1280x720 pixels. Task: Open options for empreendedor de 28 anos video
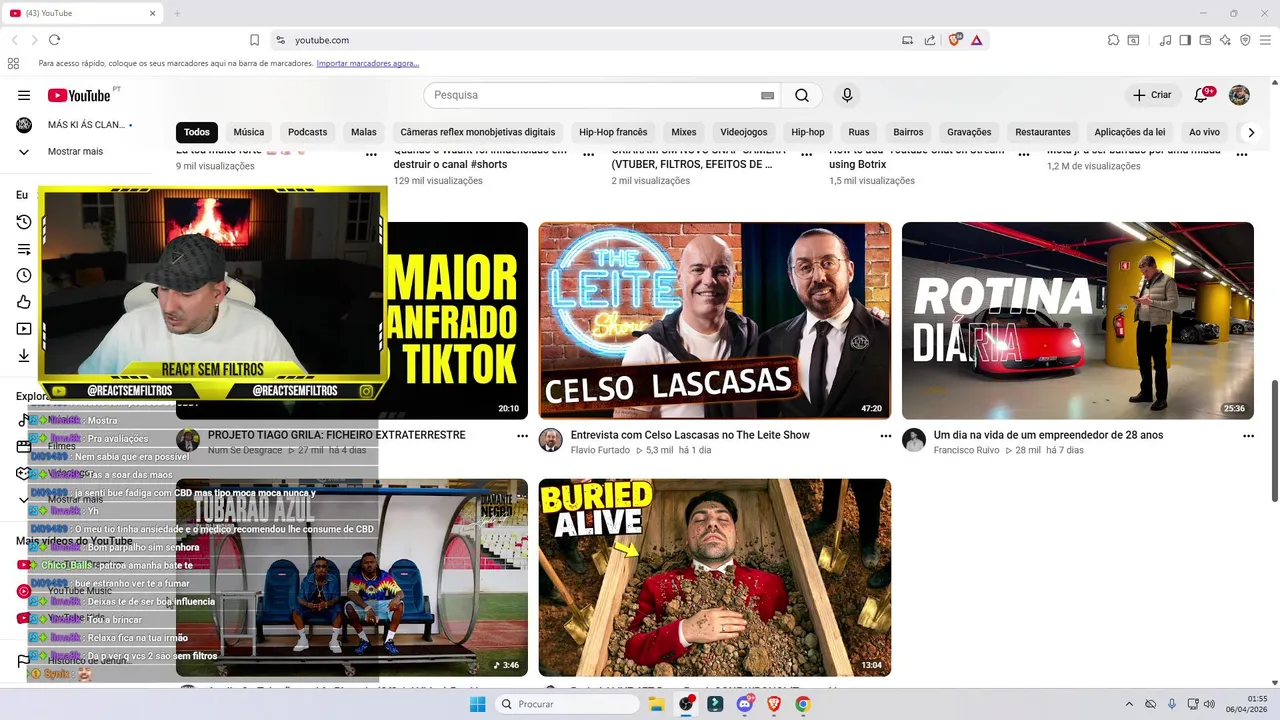(1248, 436)
